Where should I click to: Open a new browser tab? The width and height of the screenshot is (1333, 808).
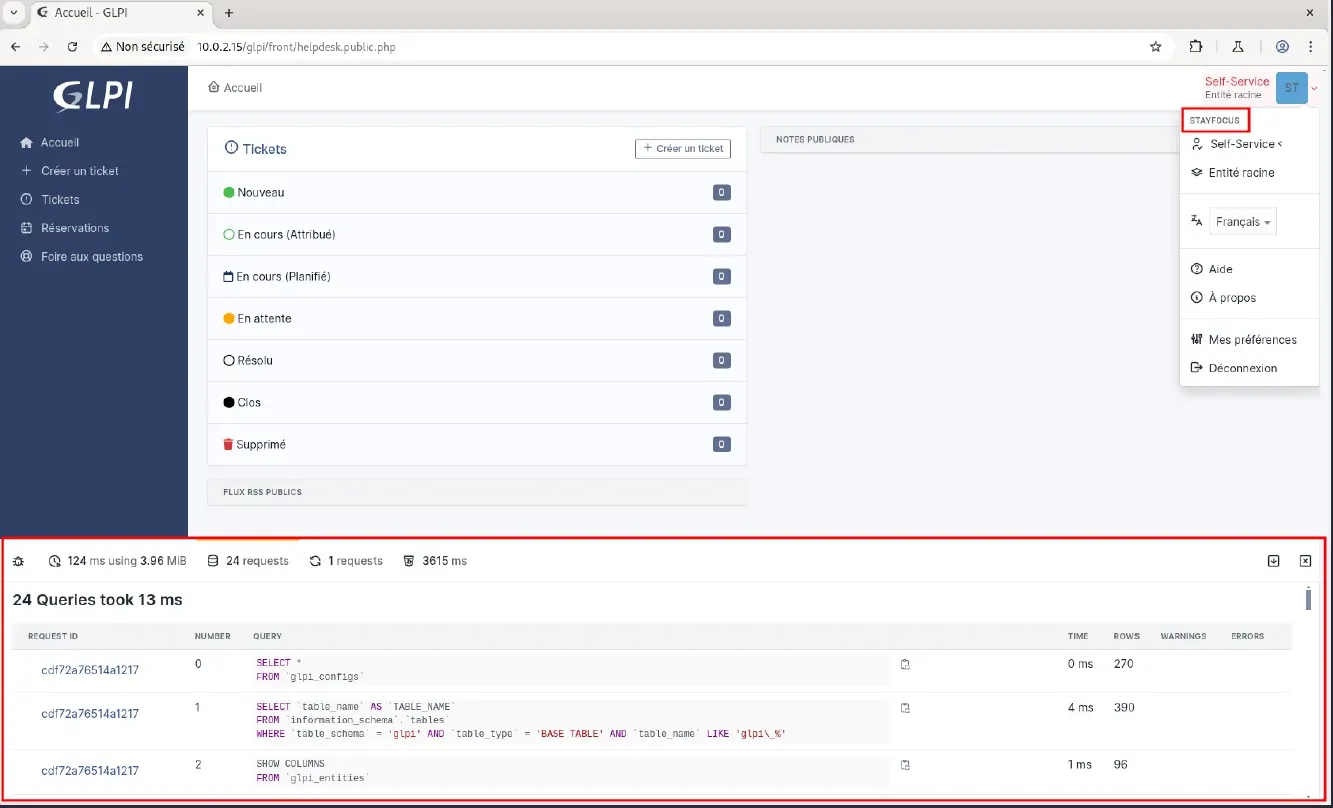click(x=229, y=13)
